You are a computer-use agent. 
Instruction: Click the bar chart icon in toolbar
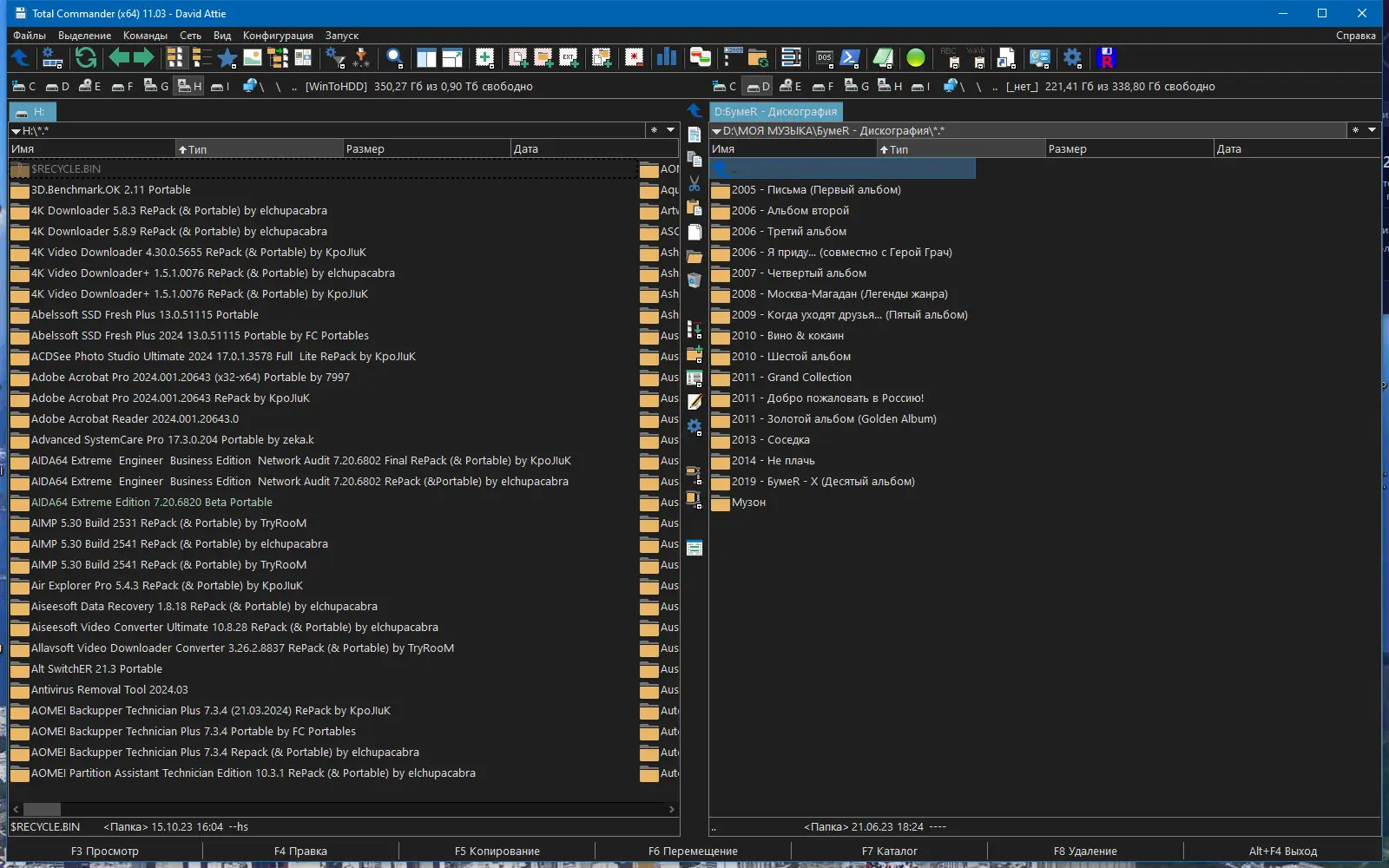tap(666, 58)
